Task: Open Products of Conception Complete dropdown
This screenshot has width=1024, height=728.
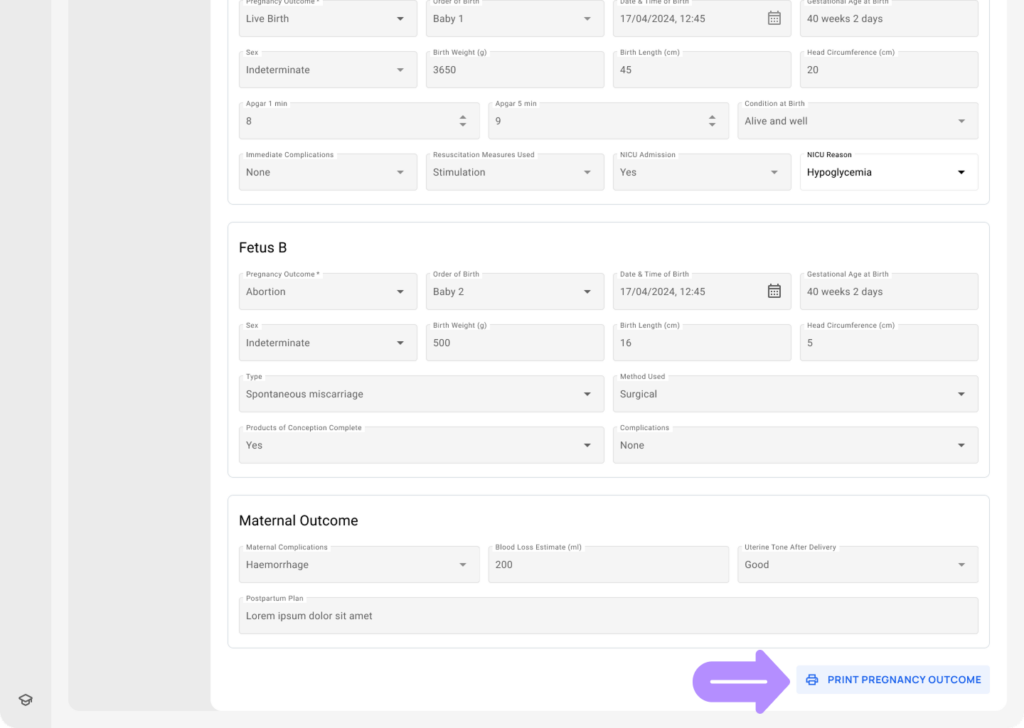Action: pos(587,445)
